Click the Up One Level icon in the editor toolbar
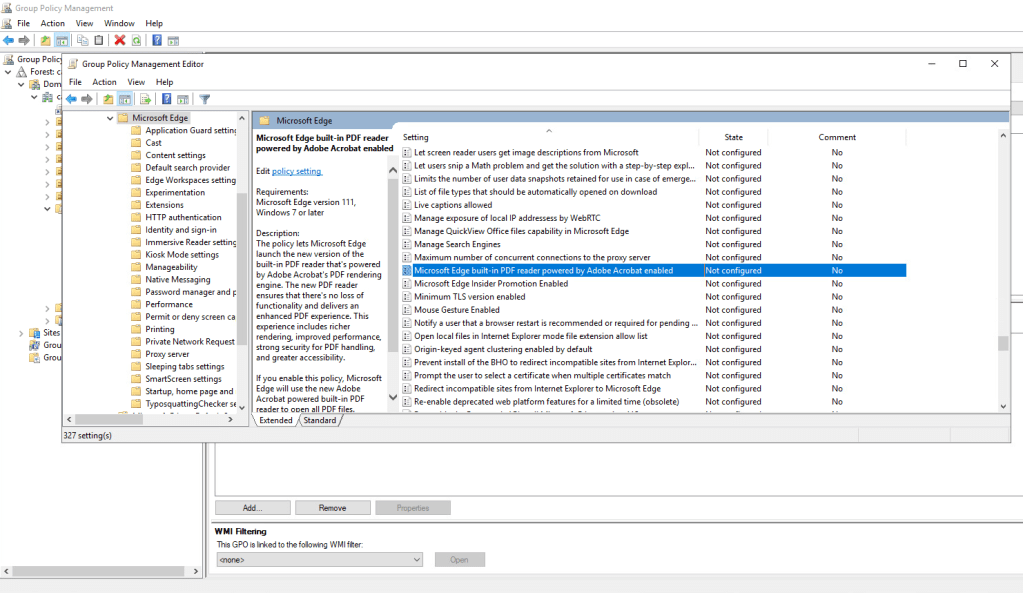This screenshot has height=593, width=1023. [108, 99]
